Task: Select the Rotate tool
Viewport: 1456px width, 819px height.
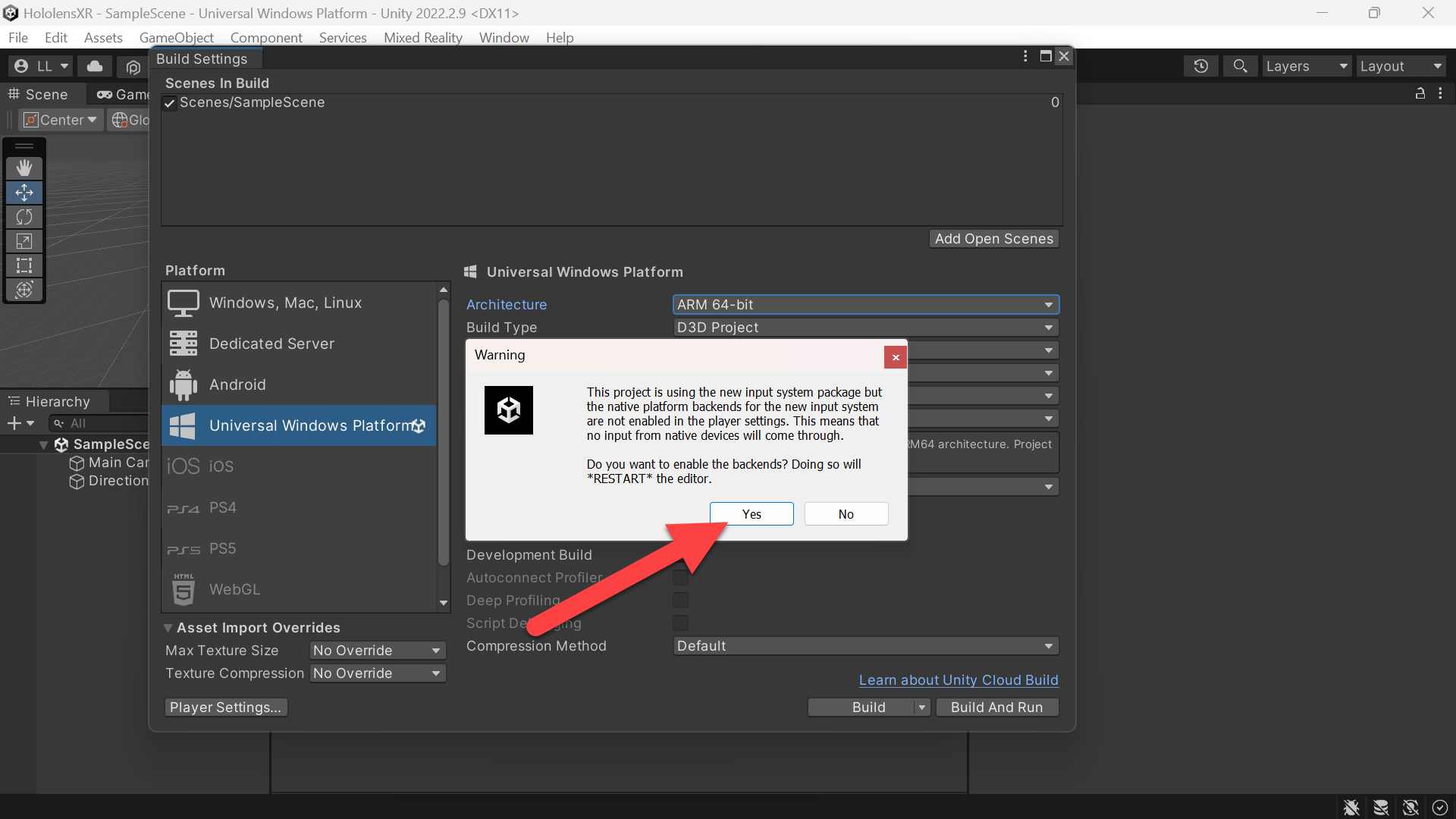Action: coord(24,217)
